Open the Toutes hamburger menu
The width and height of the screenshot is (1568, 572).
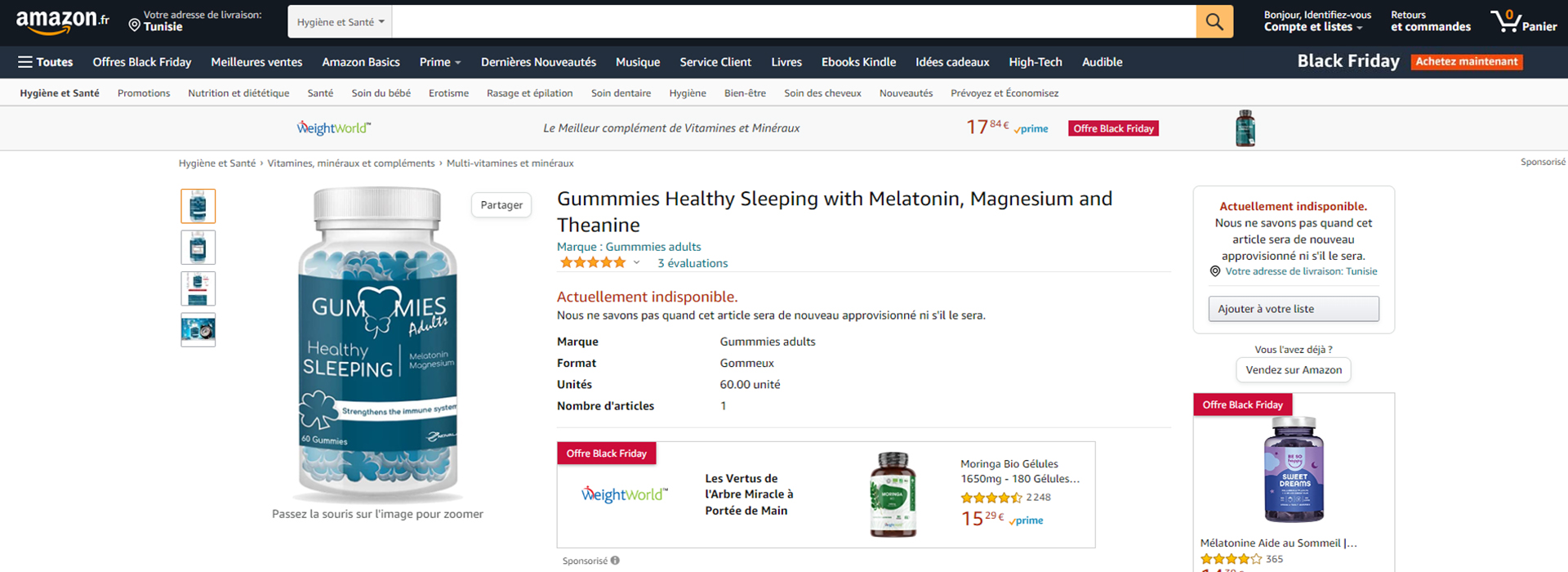click(46, 62)
